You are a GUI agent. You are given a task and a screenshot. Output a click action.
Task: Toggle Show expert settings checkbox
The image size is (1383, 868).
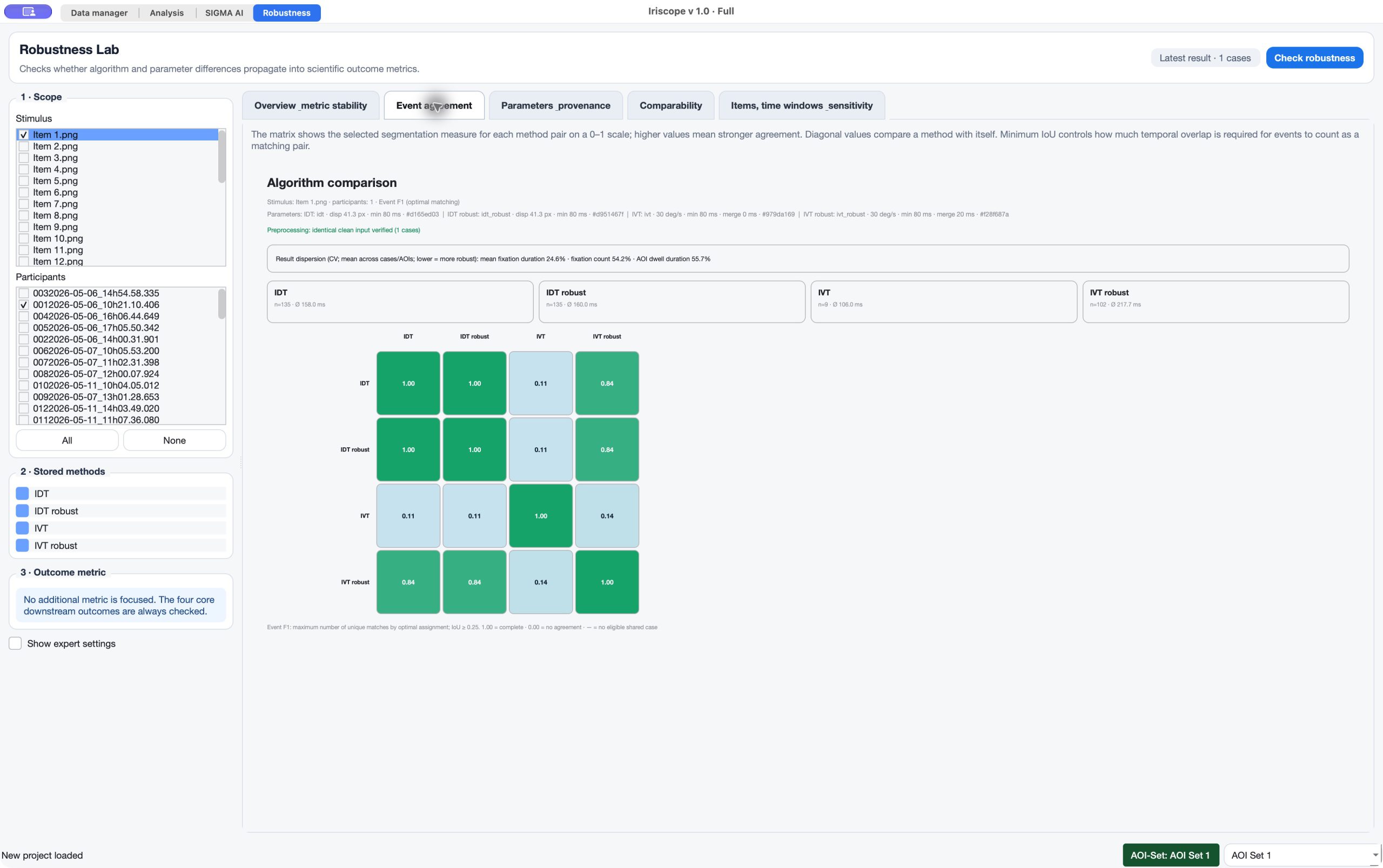point(16,643)
